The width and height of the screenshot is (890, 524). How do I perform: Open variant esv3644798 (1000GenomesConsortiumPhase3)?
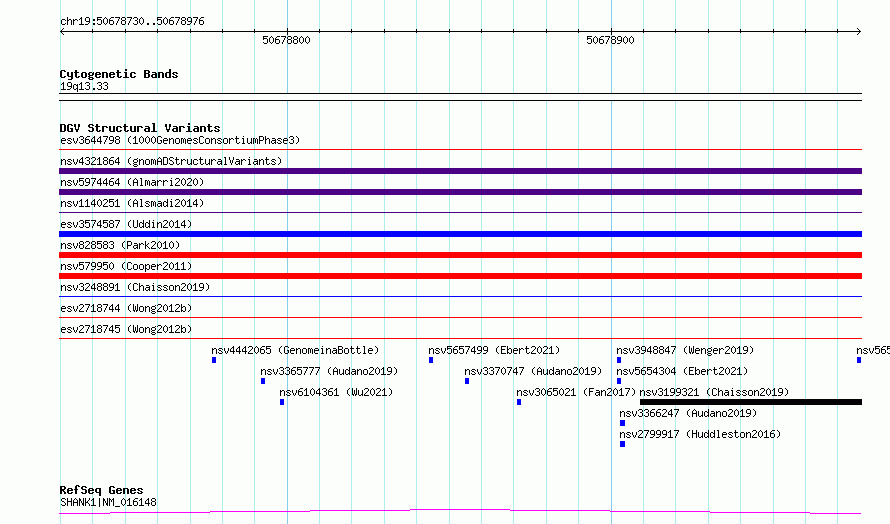tap(180, 140)
